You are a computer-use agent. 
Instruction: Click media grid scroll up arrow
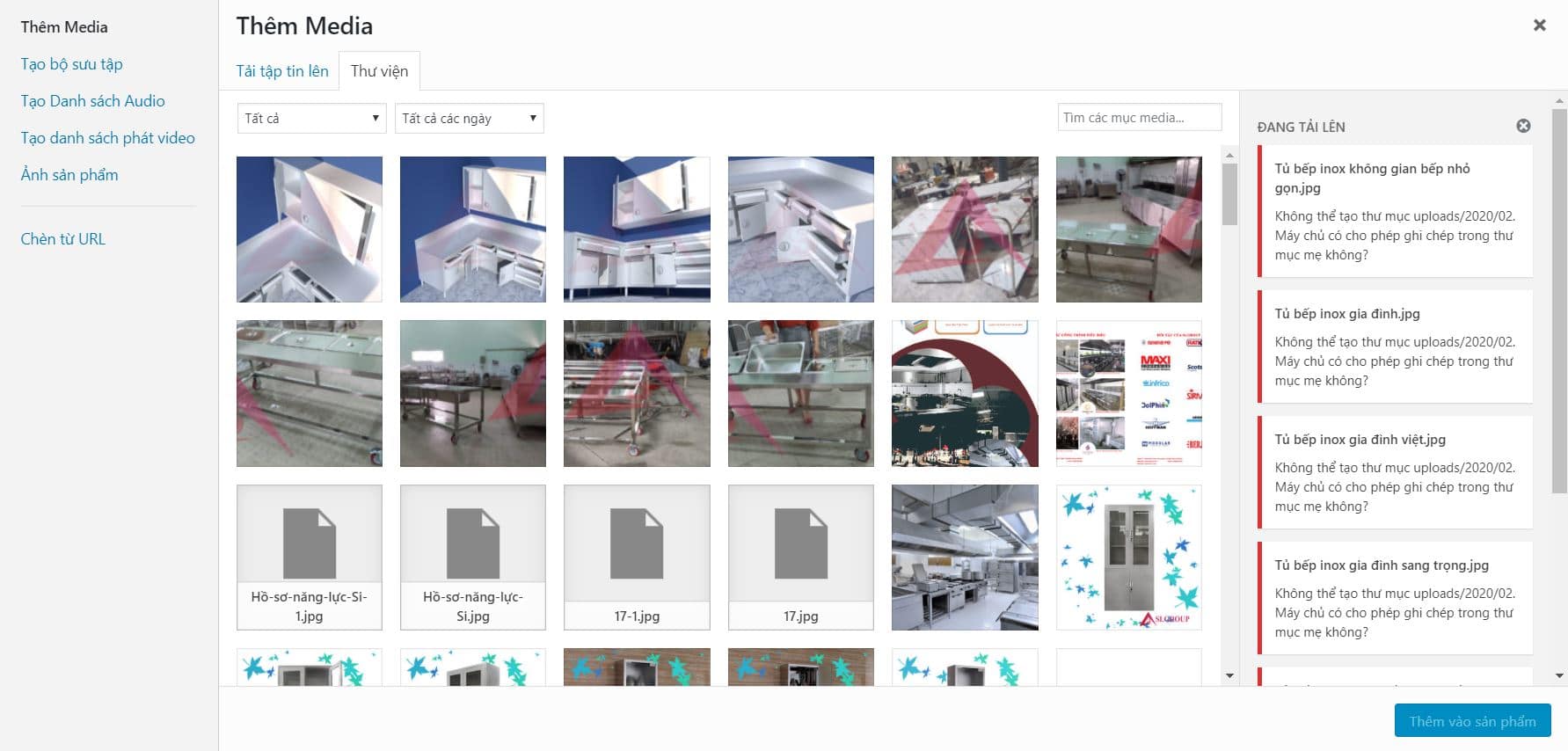1229,156
